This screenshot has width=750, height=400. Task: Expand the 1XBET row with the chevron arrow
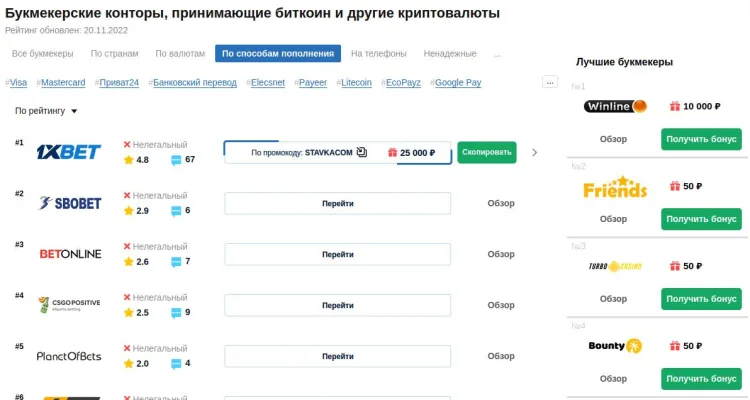(535, 153)
